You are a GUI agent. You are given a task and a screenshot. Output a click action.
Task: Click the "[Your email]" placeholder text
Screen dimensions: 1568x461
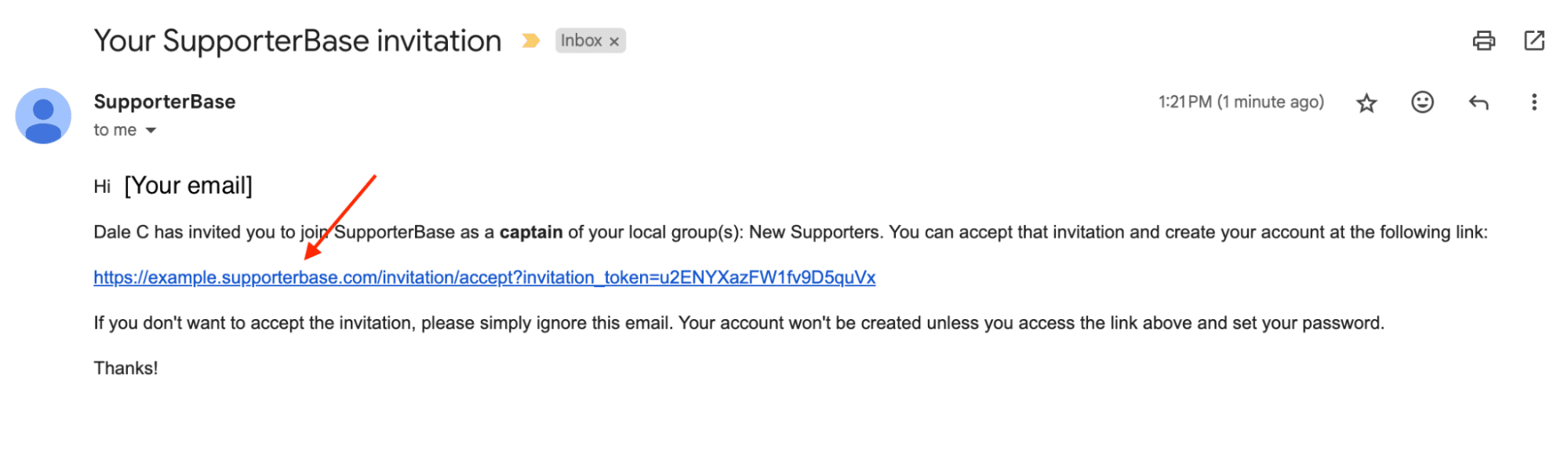pyautogui.click(x=188, y=186)
